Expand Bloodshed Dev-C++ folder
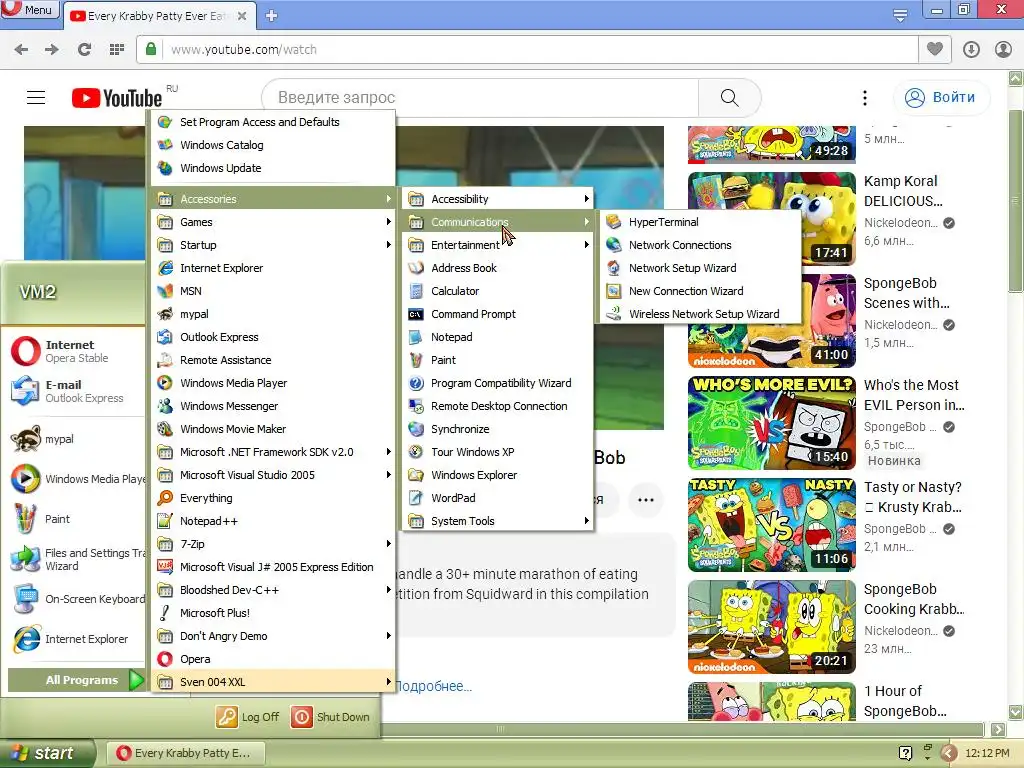Image resolution: width=1024 pixels, height=768 pixels. [273, 590]
